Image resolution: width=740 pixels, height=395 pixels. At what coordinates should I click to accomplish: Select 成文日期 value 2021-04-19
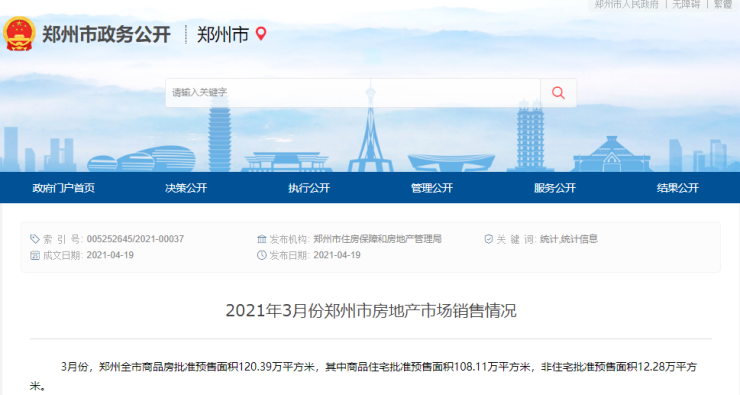click(x=110, y=255)
